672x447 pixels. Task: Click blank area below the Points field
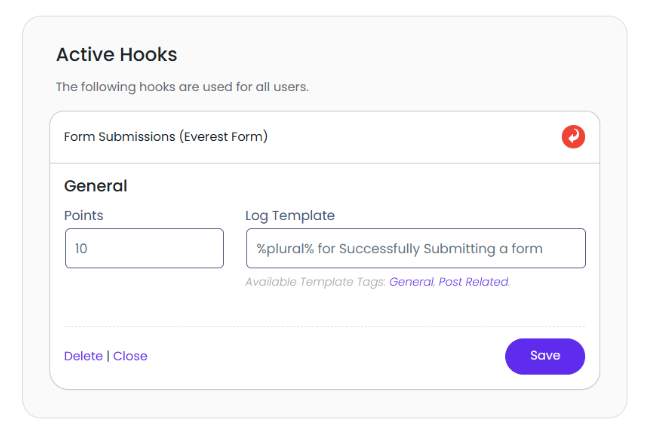144,296
